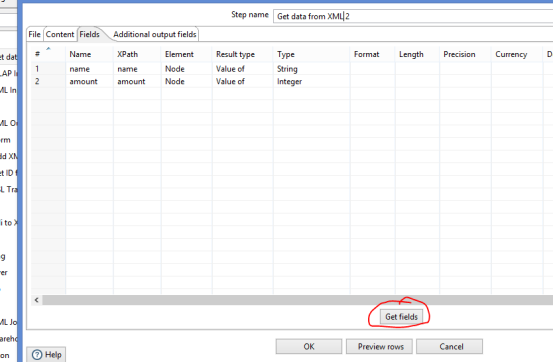
Task: Click the Element column header
Action: (x=187, y=54)
